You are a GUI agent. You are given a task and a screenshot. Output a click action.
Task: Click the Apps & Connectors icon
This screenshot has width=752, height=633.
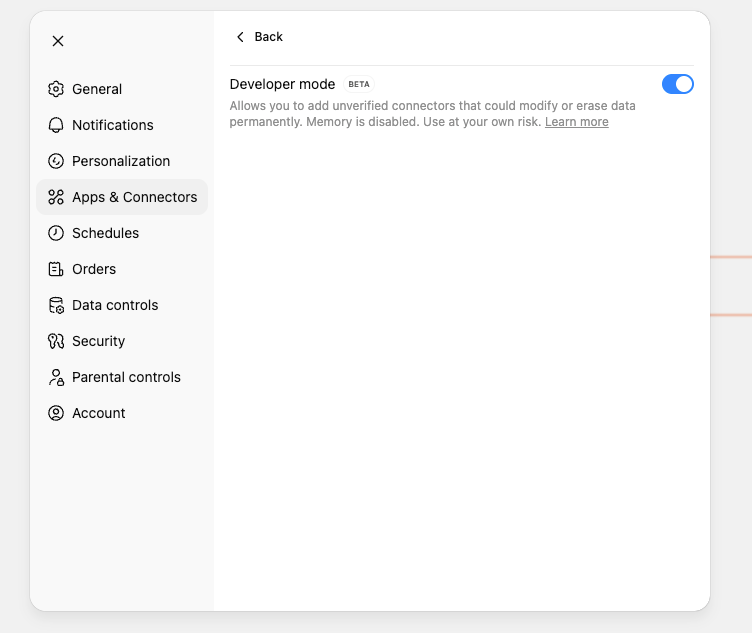[x=56, y=197]
